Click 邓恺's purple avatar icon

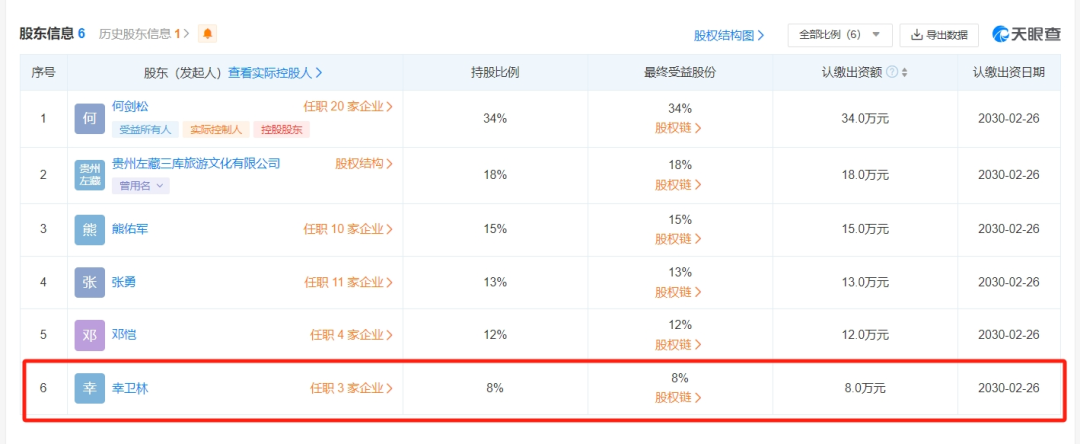[89, 335]
